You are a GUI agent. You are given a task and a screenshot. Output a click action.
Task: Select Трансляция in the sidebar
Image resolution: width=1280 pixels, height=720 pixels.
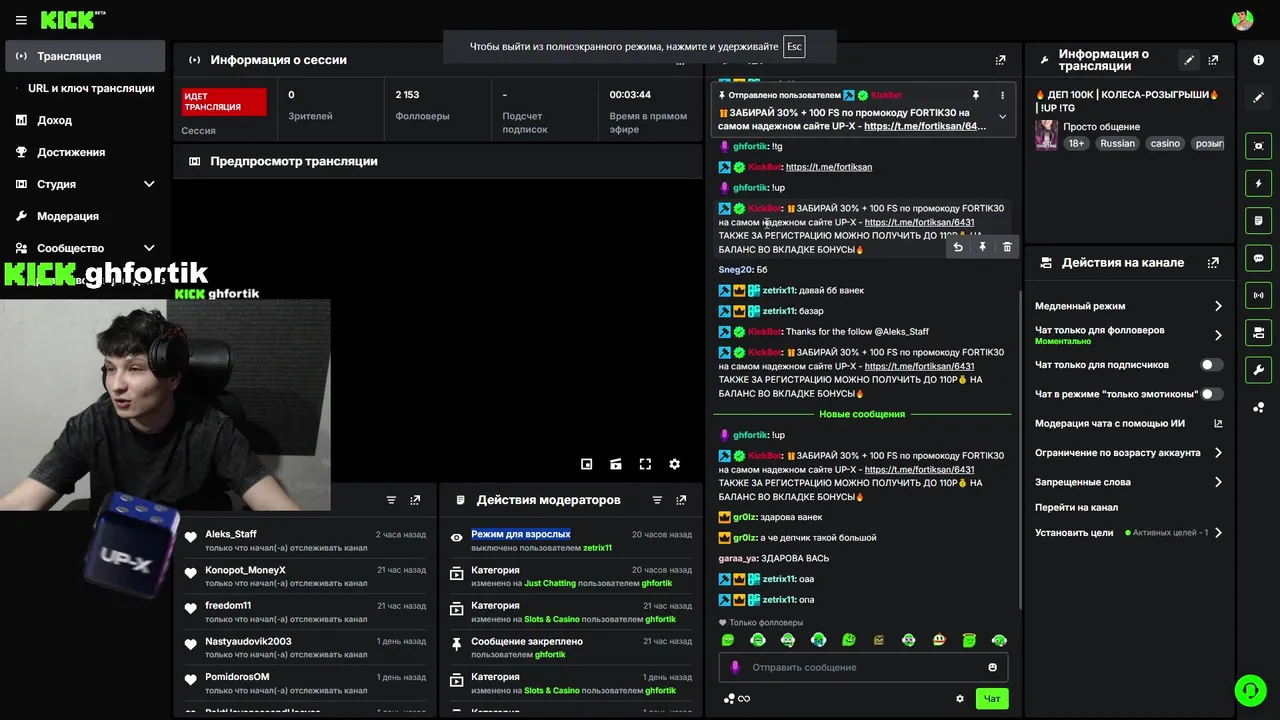(x=85, y=56)
